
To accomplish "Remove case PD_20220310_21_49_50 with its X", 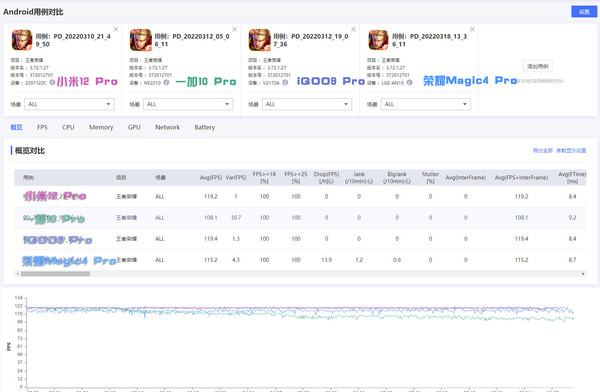I will click(x=116, y=29).
